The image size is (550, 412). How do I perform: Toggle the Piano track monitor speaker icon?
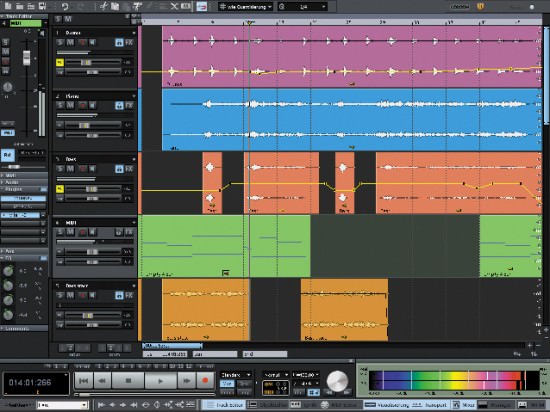point(92,105)
